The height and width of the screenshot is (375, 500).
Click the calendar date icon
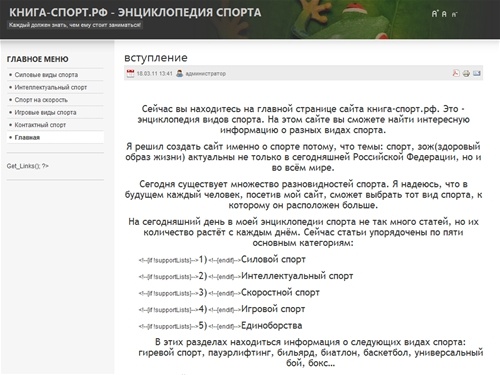[x=130, y=73]
